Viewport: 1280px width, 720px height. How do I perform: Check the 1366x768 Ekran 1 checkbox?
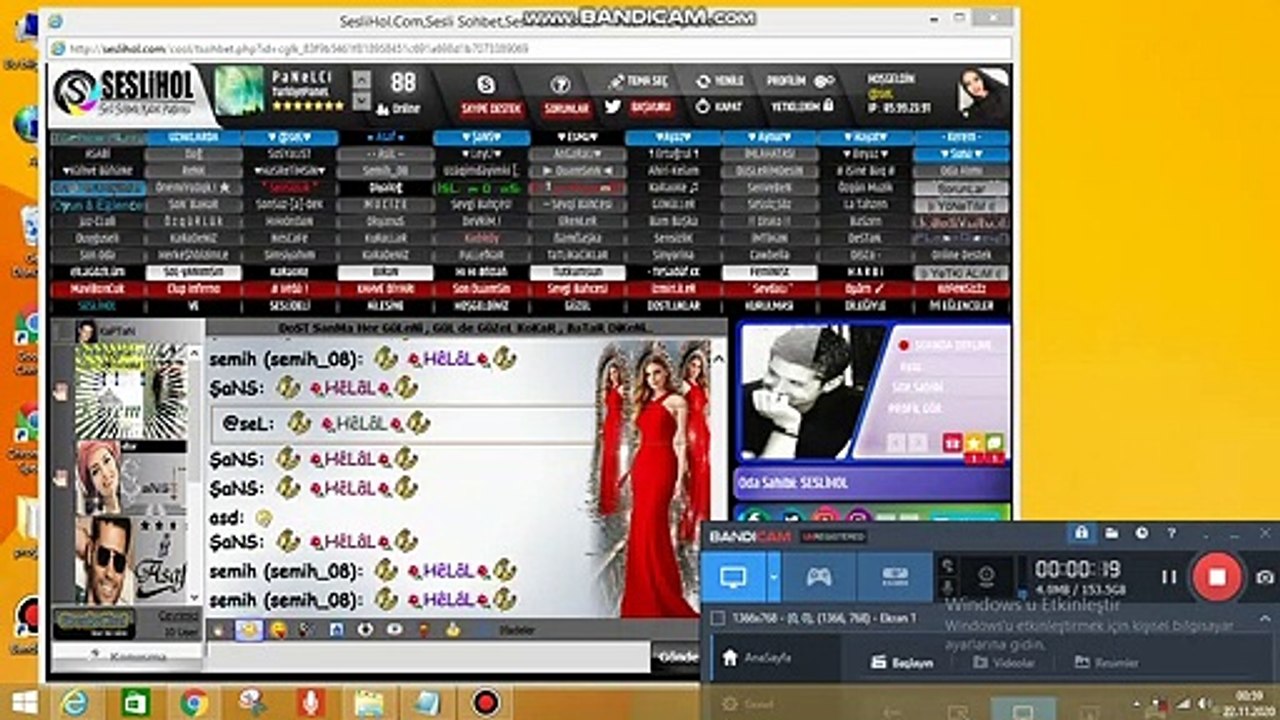tap(717, 618)
